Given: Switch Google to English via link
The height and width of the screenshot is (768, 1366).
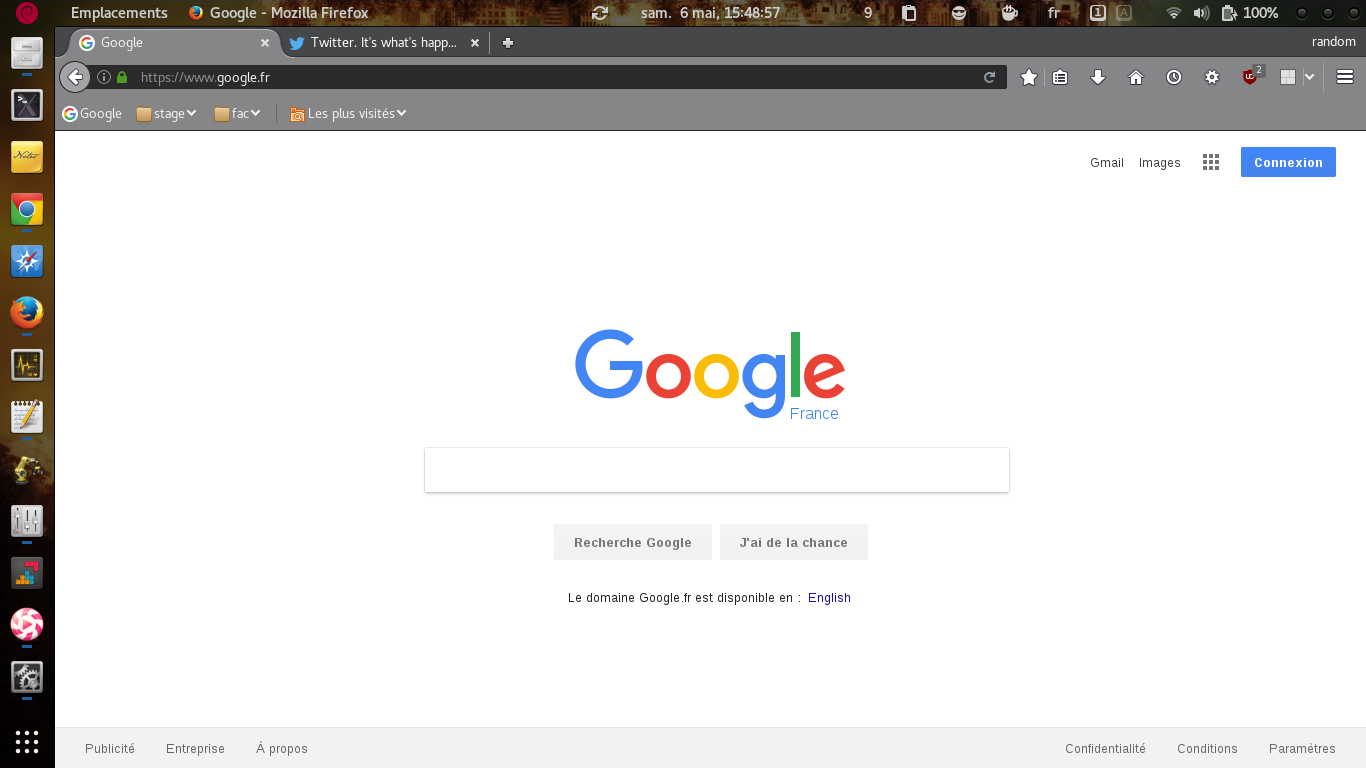Looking at the screenshot, I should [x=829, y=598].
